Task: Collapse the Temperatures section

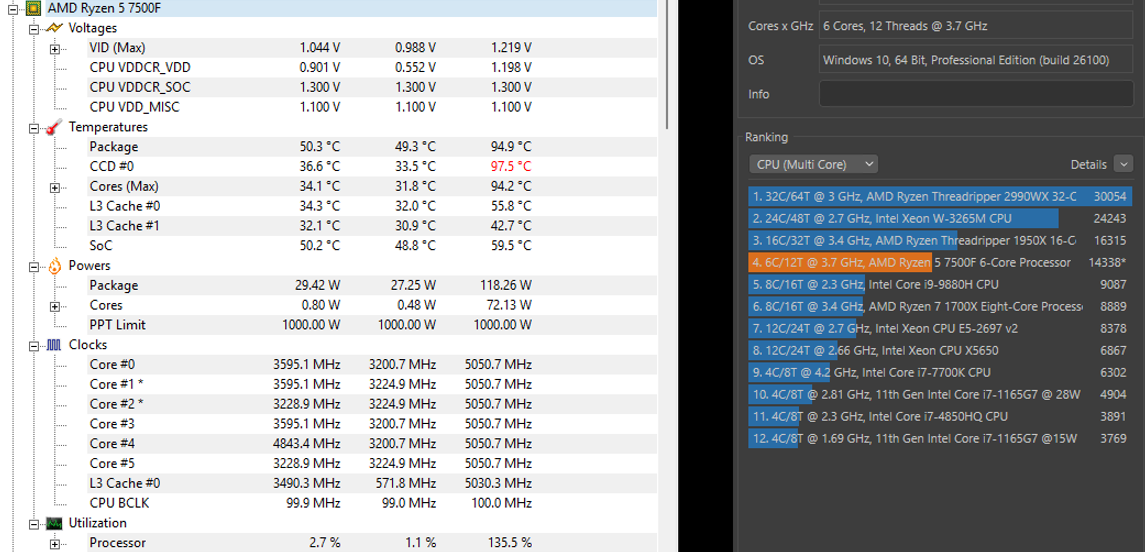Action: pos(34,128)
